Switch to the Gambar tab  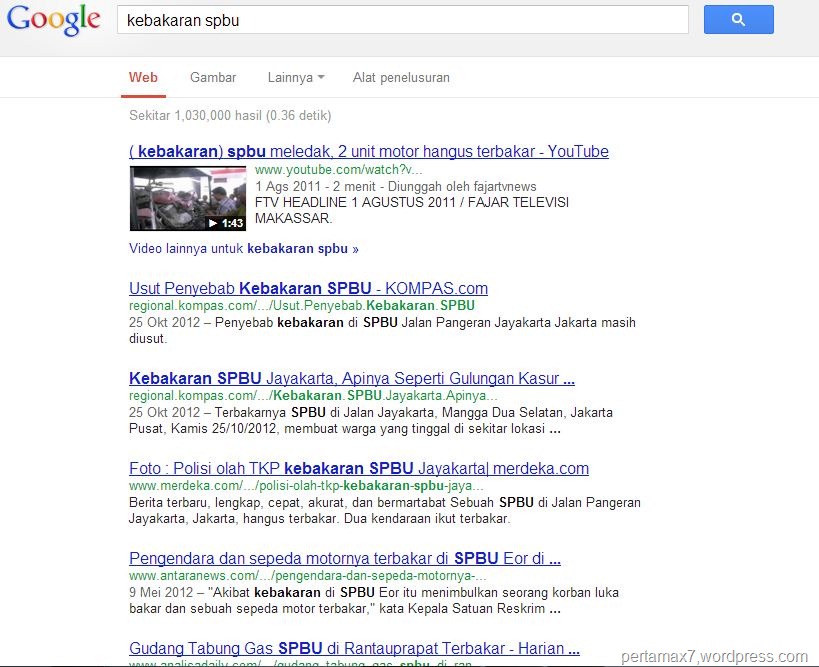(213, 78)
